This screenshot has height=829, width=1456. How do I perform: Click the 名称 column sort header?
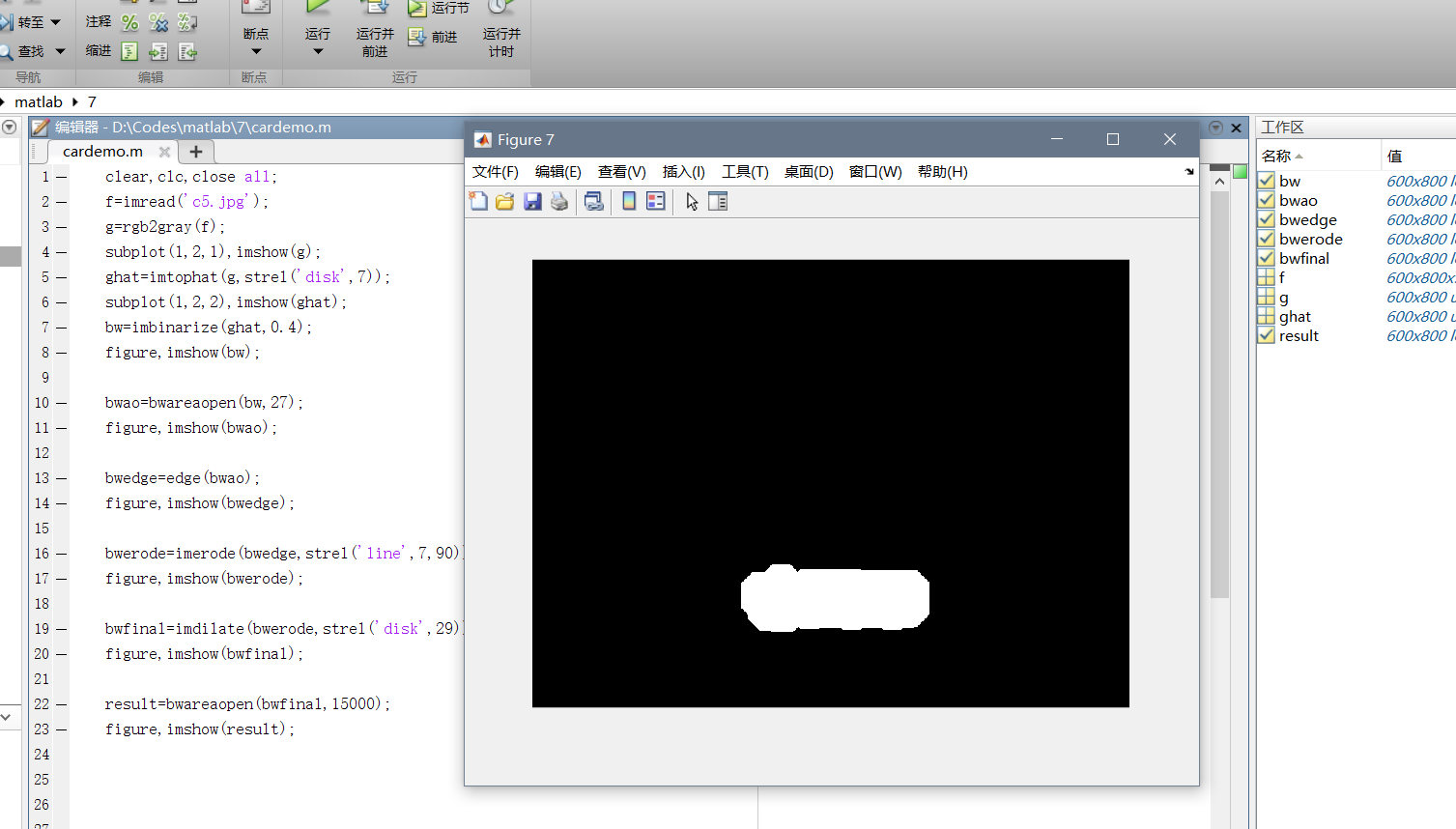1318,156
